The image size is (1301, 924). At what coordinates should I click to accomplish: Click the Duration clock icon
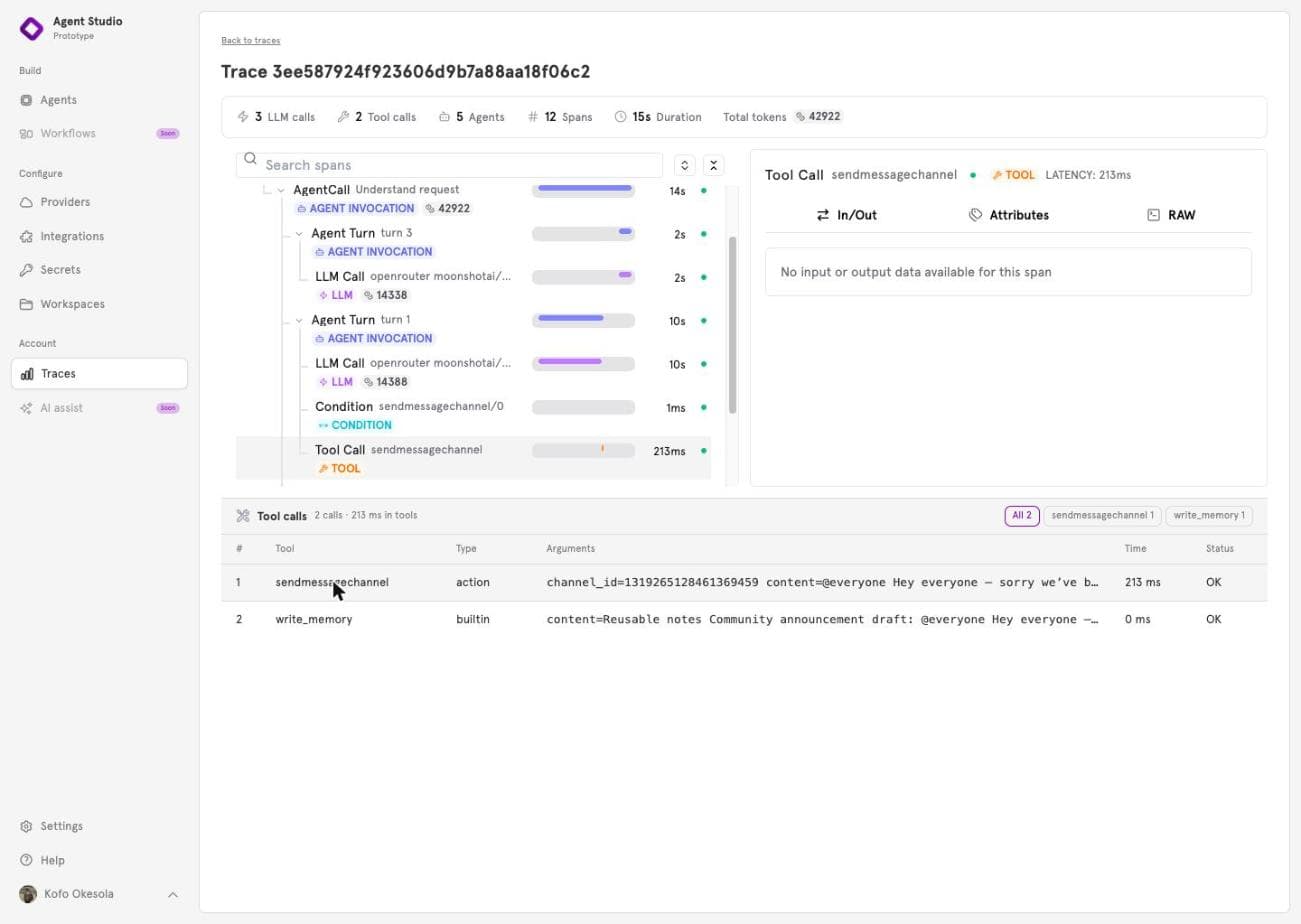point(620,117)
